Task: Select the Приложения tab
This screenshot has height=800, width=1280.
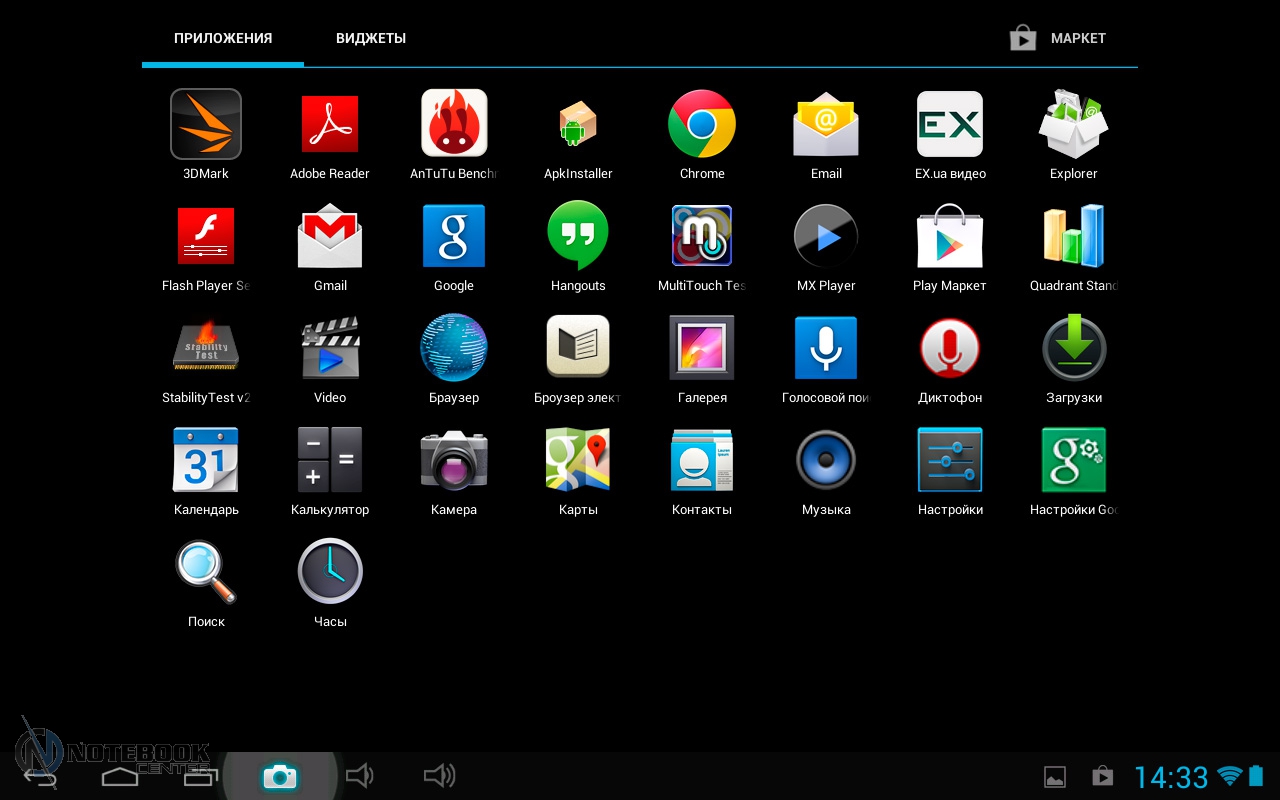Action: click(x=223, y=38)
